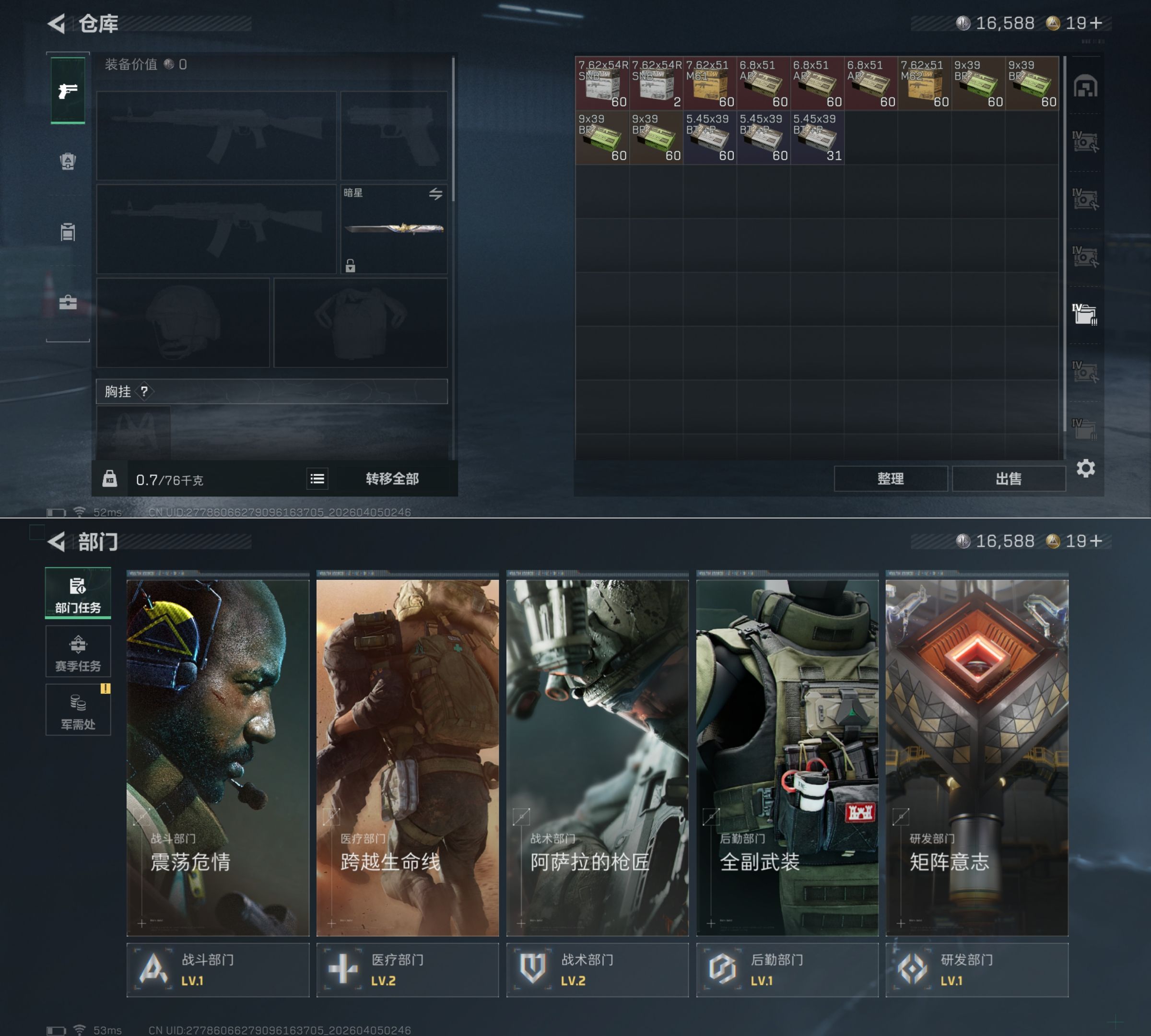1151x1036 pixels.
Task: Open the toolbox tab in sidebar
Action: click(68, 302)
